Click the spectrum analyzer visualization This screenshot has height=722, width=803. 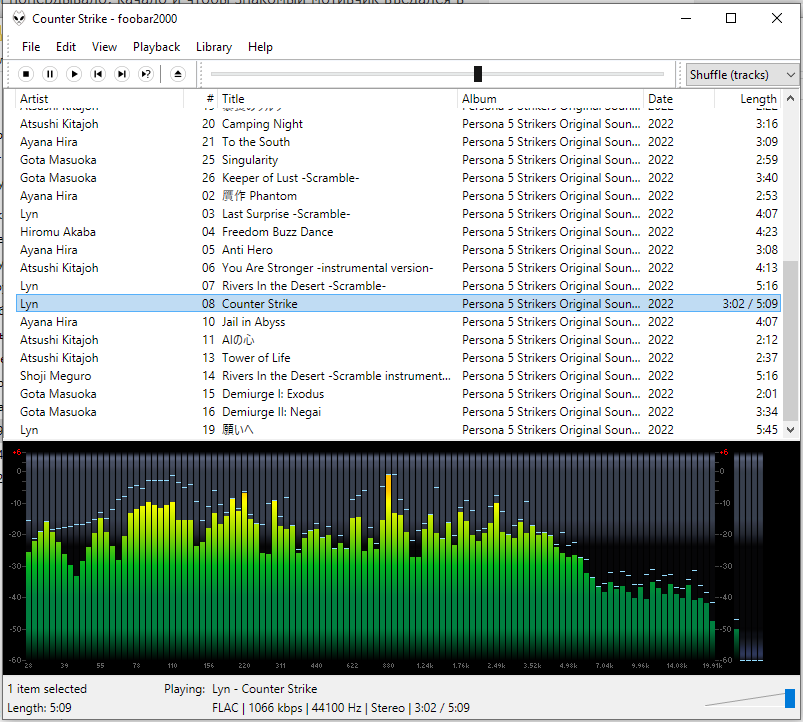368,558
